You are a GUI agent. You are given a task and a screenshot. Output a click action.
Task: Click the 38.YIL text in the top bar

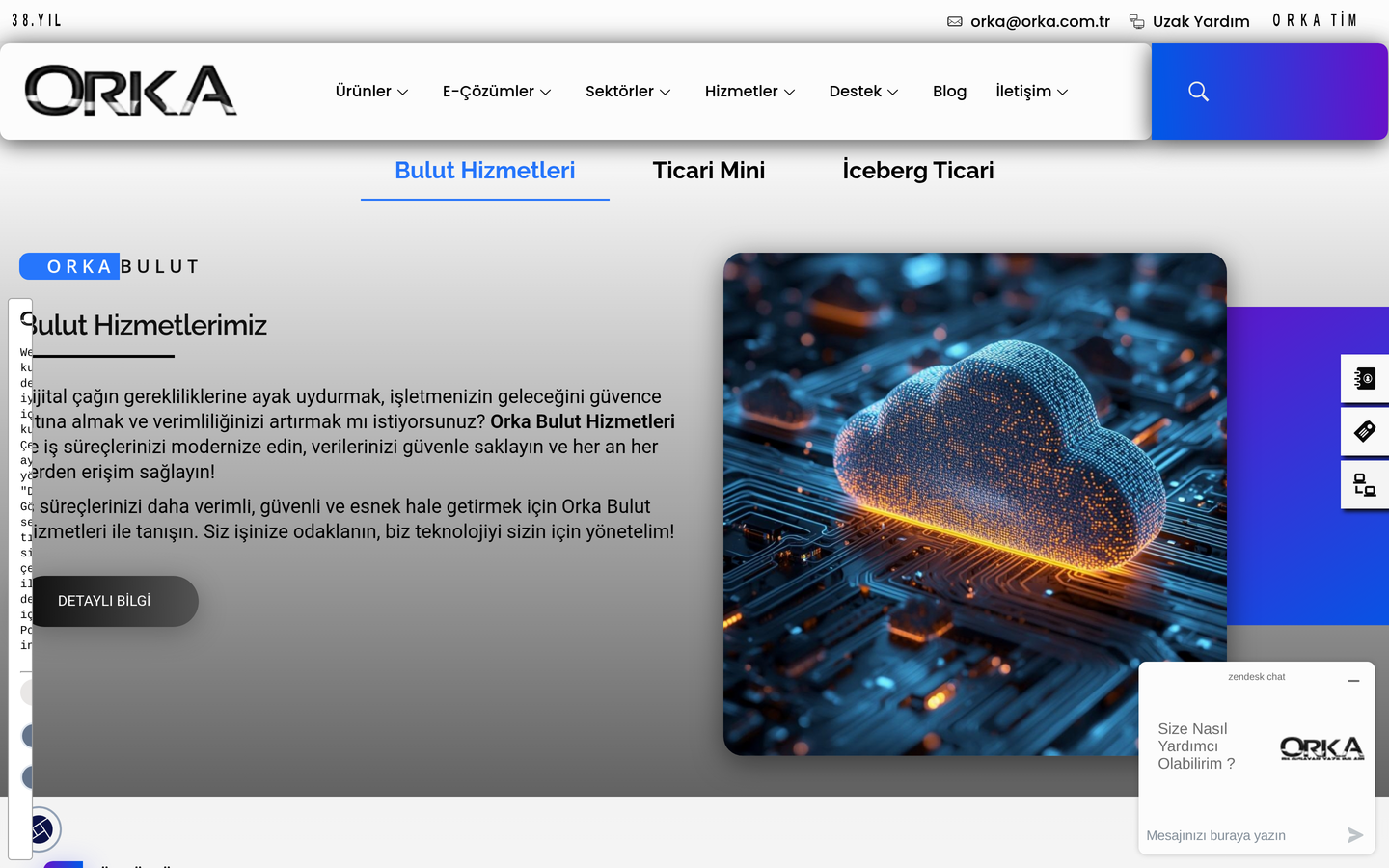tap(37, 20)
